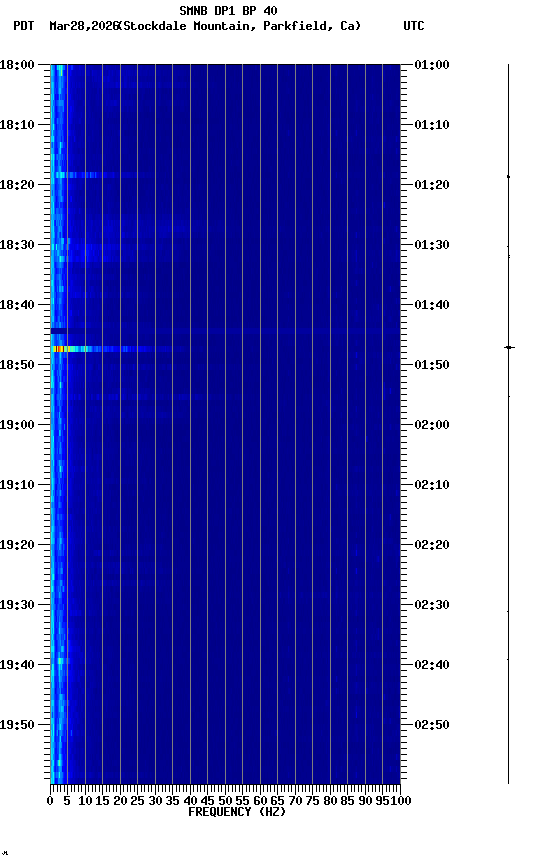Click the '75' frequency axis label
The height and width of the screenshot is (864, 552).
pos(312,801)
